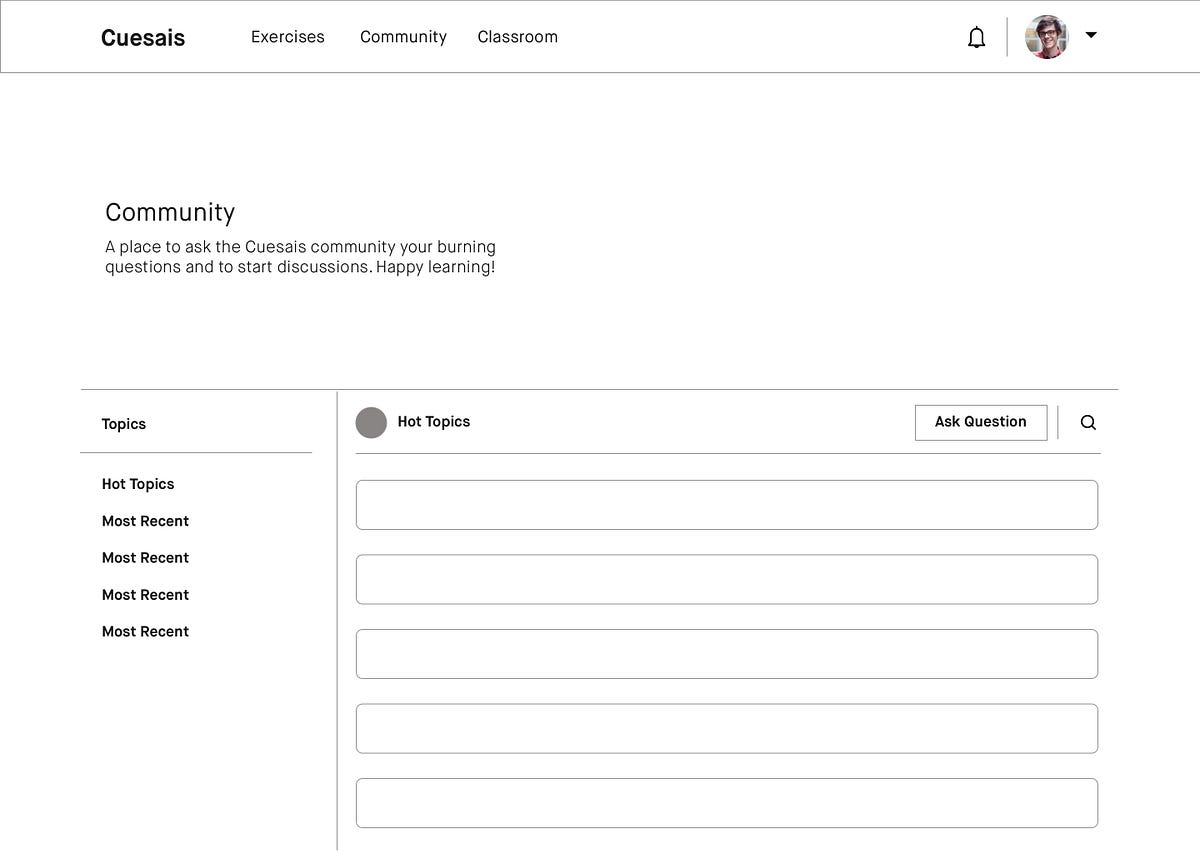Click the gray Hot Topics circle icon
1200x853 pixels.
coord(371,423)
